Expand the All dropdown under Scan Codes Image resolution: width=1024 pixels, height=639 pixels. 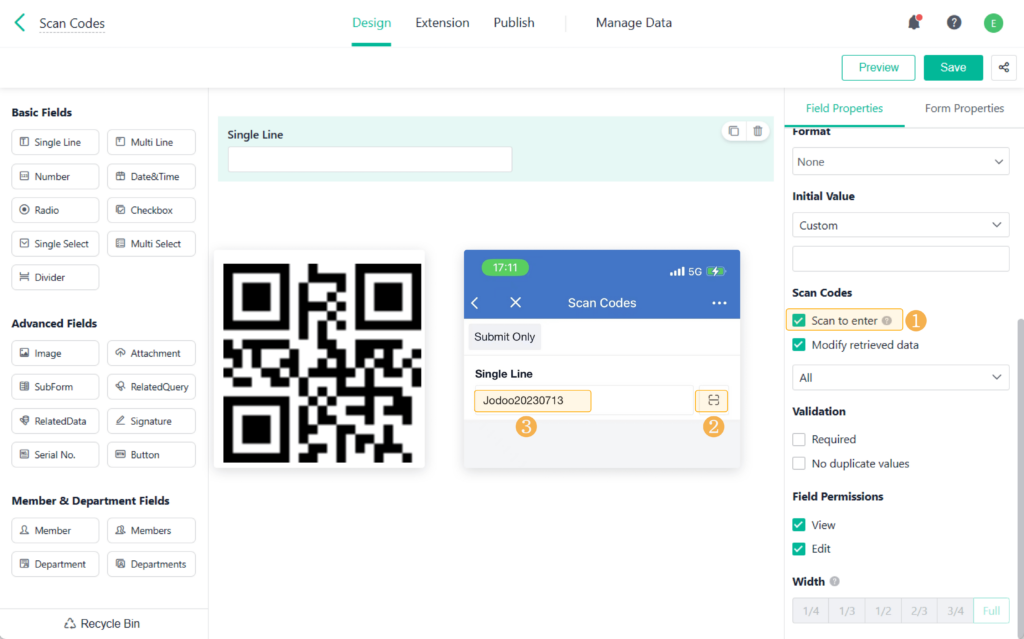coord(899,377)
